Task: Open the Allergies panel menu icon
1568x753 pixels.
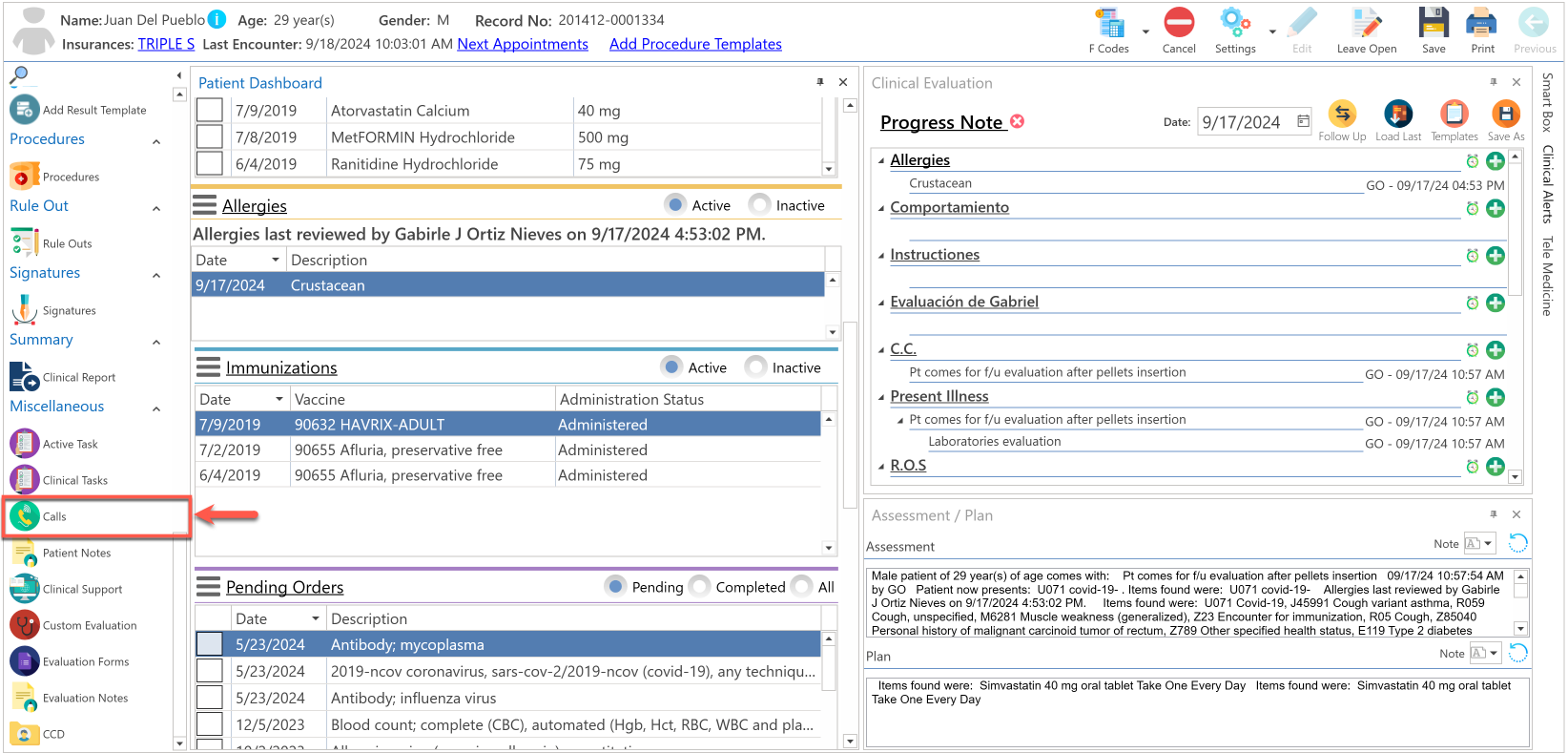Action: [x=204, y=205]
